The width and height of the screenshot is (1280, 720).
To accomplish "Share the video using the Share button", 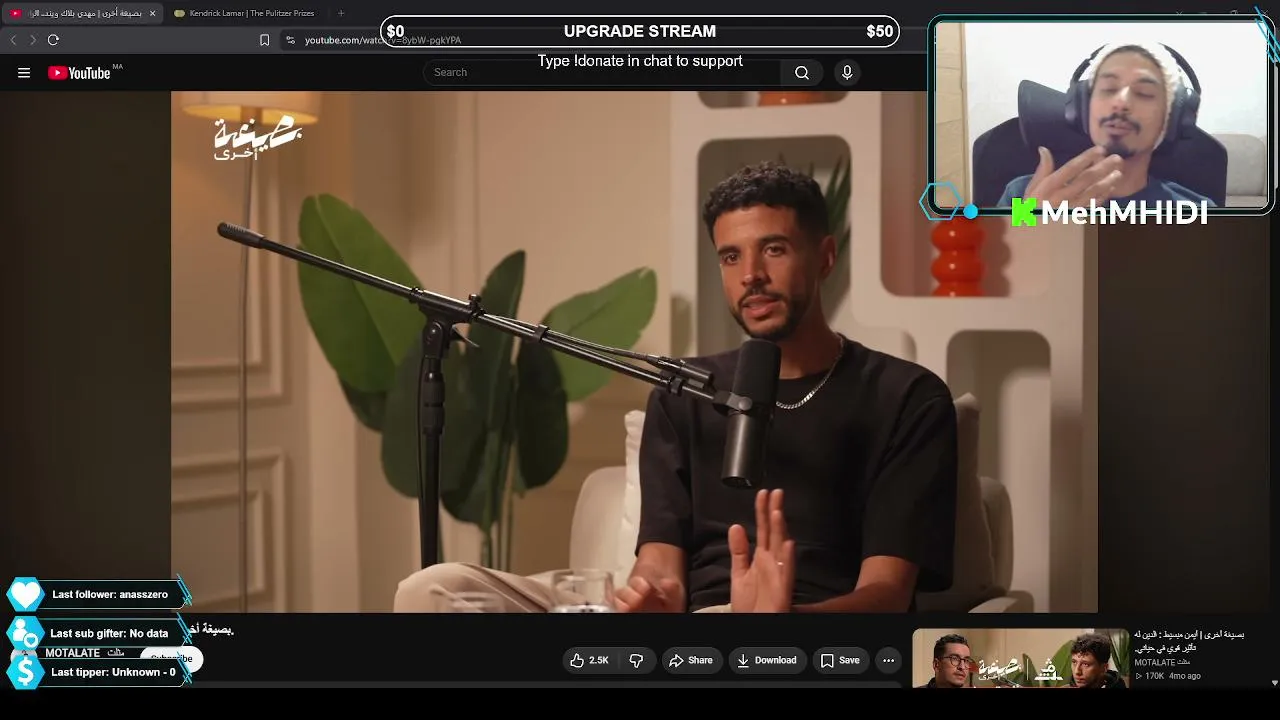I will tap(691, 660).
